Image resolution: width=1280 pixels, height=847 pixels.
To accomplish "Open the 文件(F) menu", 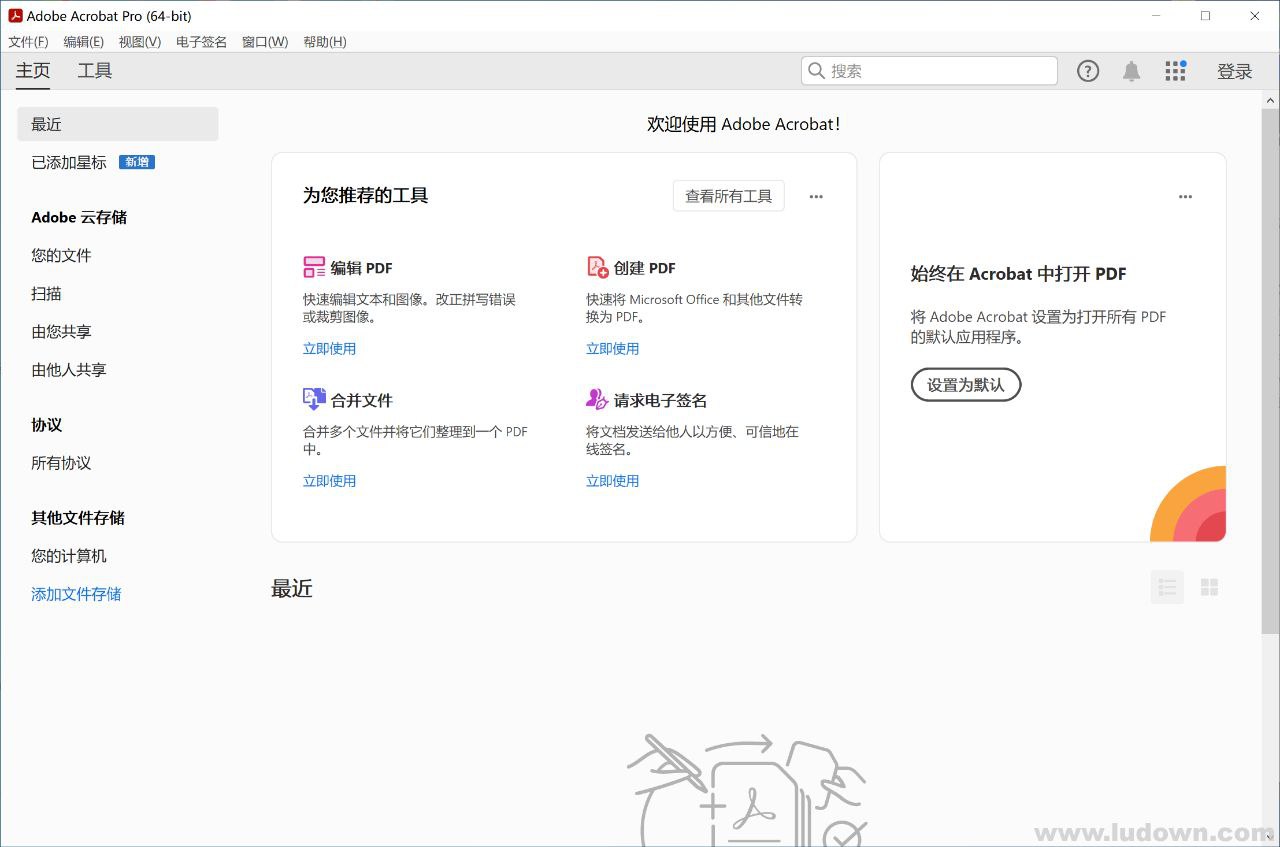I will click(x=28, y=42).
